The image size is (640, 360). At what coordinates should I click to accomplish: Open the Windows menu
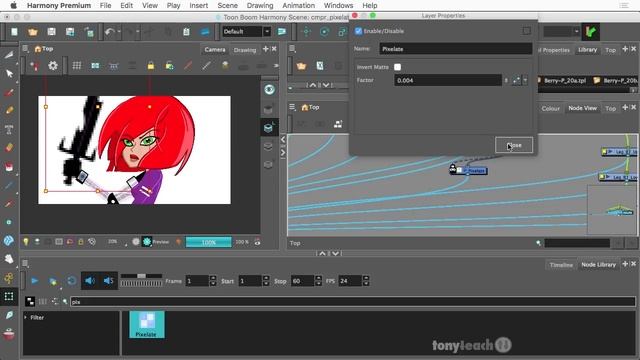(338, 5)
